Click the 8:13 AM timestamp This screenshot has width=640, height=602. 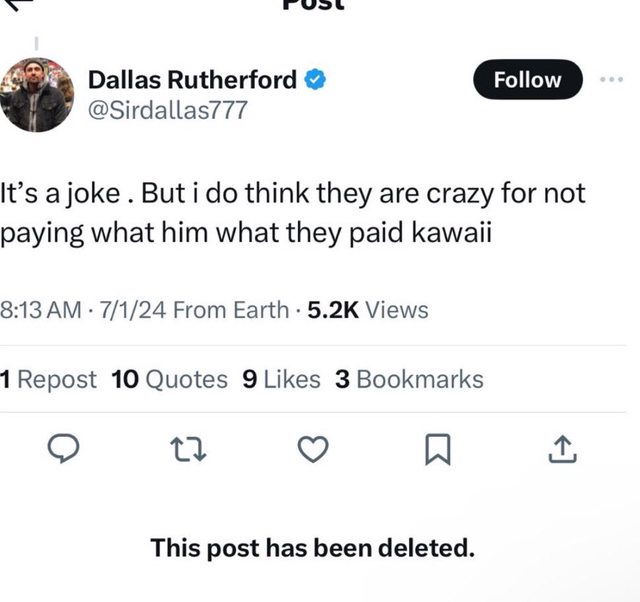[x=41, y=310]
